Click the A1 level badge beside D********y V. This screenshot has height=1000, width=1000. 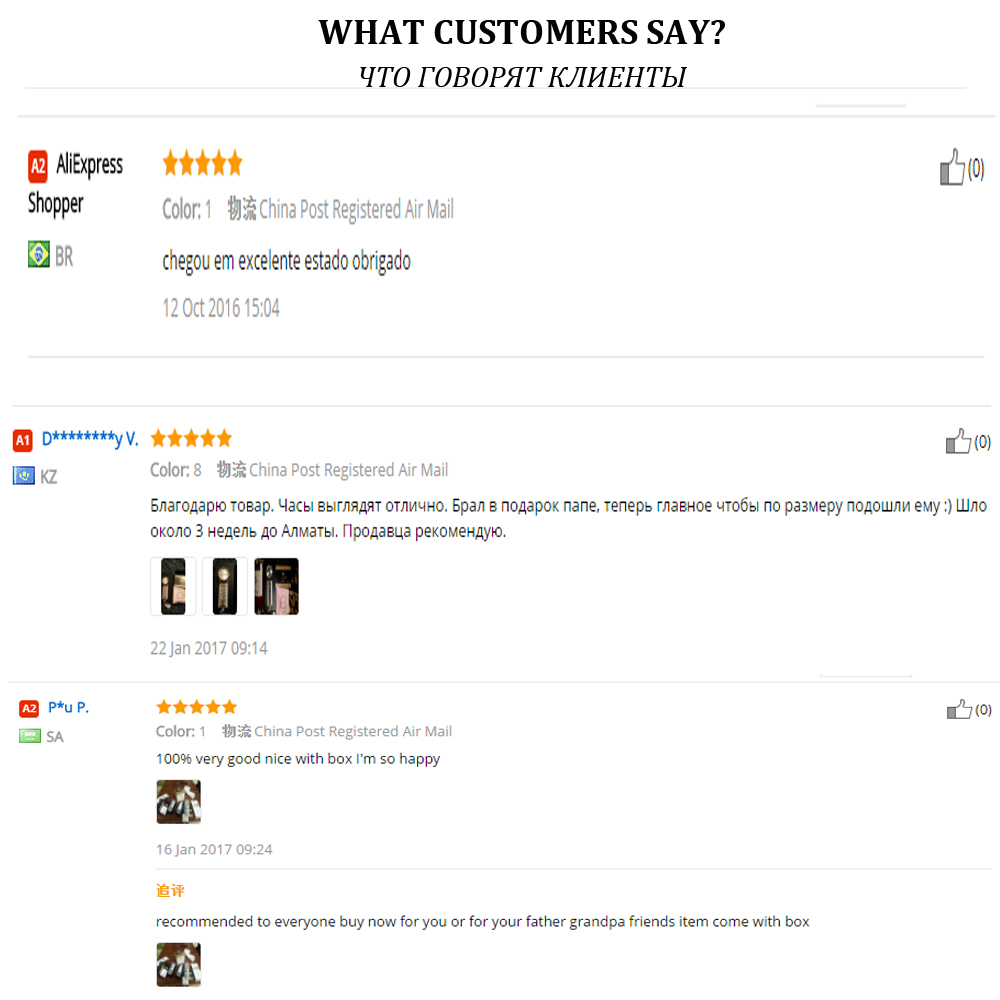point(23,440)
